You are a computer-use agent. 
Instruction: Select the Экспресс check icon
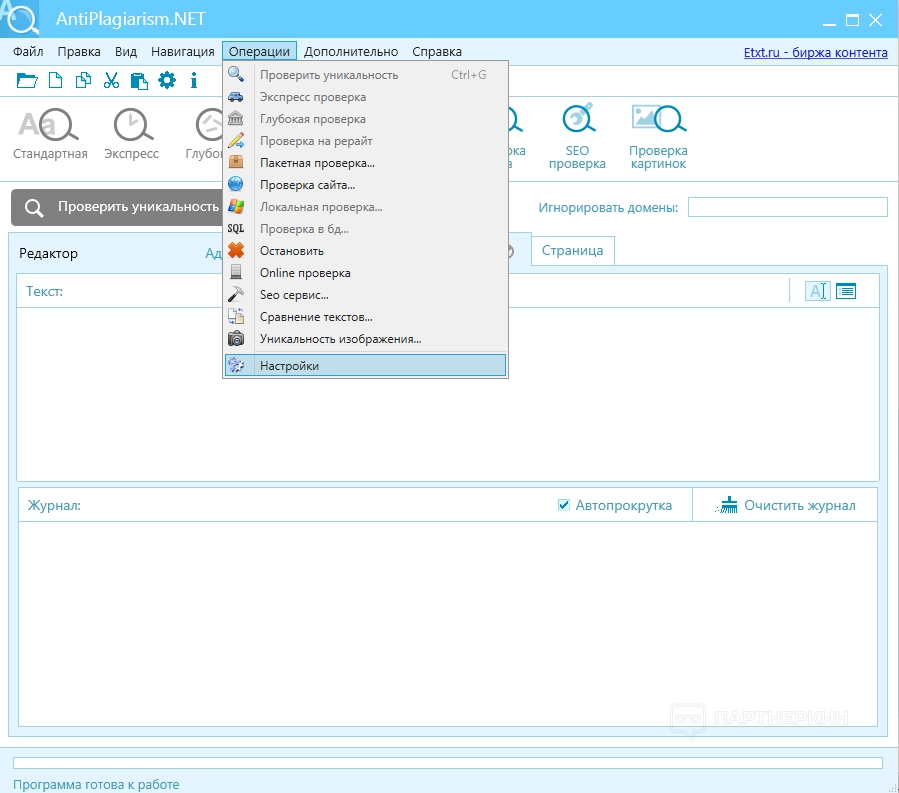click(131, 134)
